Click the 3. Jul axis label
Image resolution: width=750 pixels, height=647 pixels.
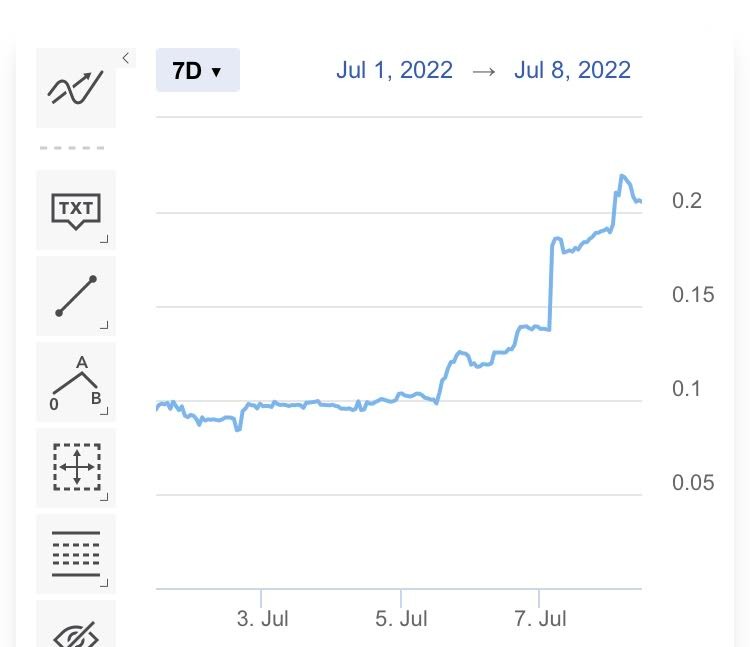point(263,618)
